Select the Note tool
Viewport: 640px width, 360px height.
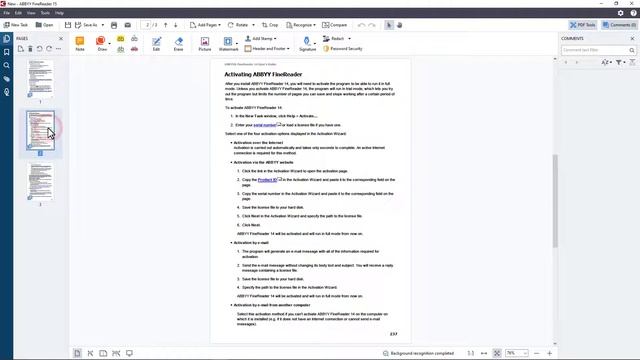[x=80, y=44]
